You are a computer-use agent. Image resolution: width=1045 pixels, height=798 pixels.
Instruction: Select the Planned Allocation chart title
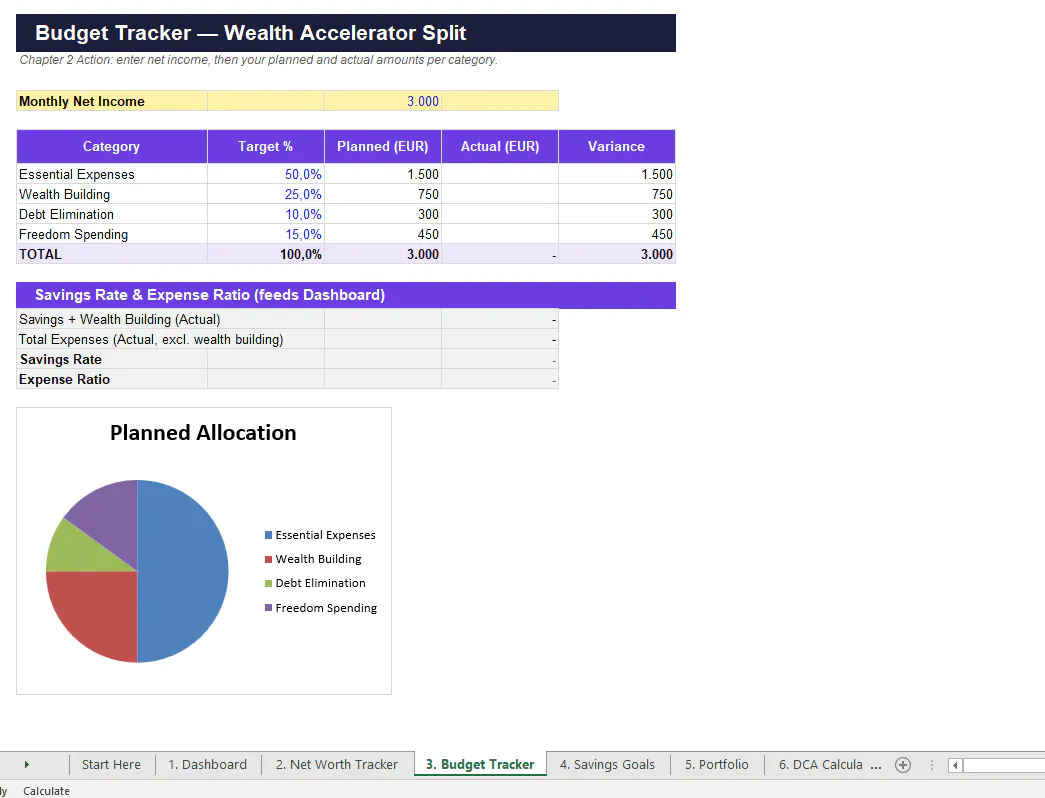[x=203, y=433]
